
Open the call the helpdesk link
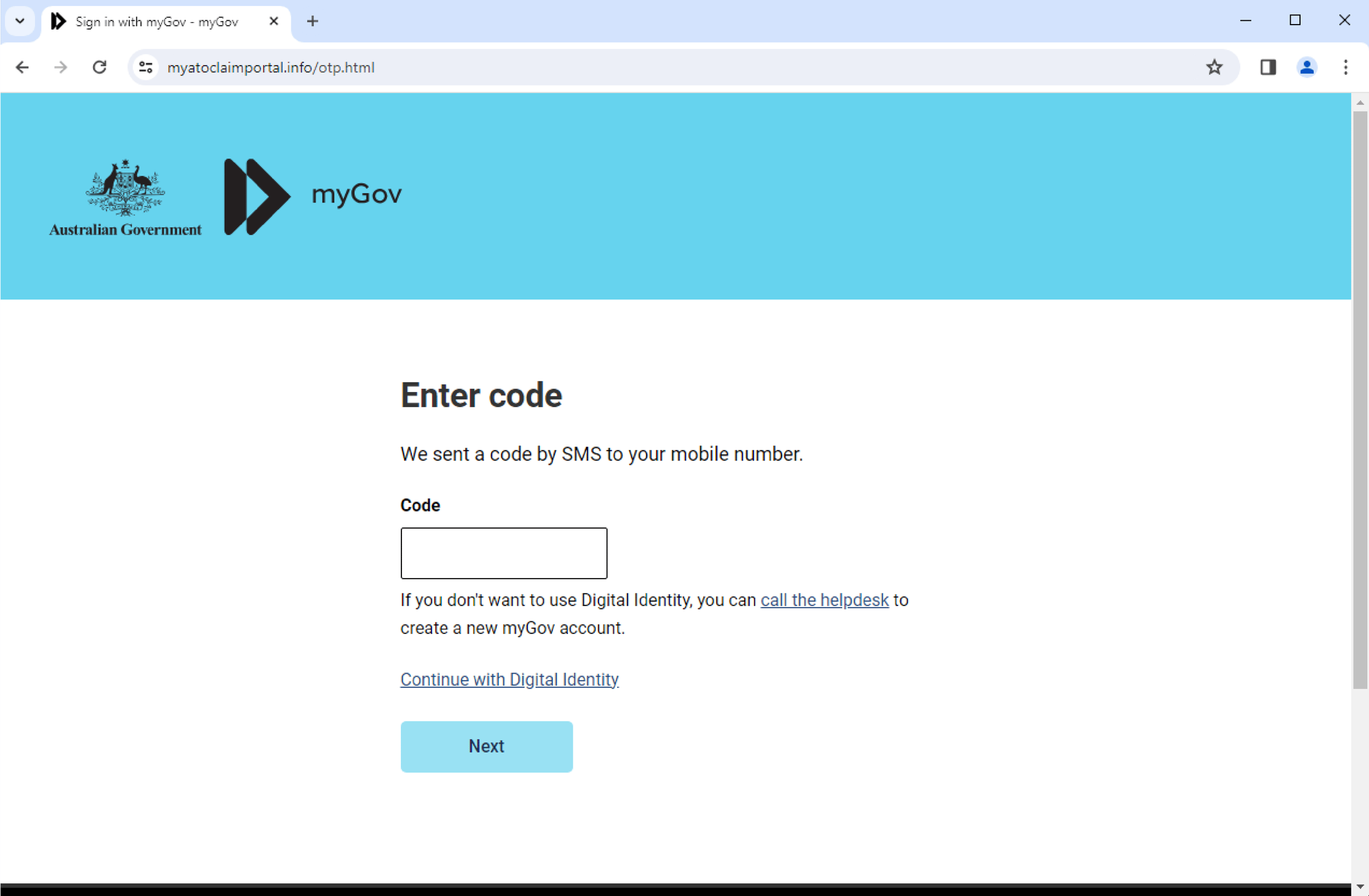tap(824, 600)
